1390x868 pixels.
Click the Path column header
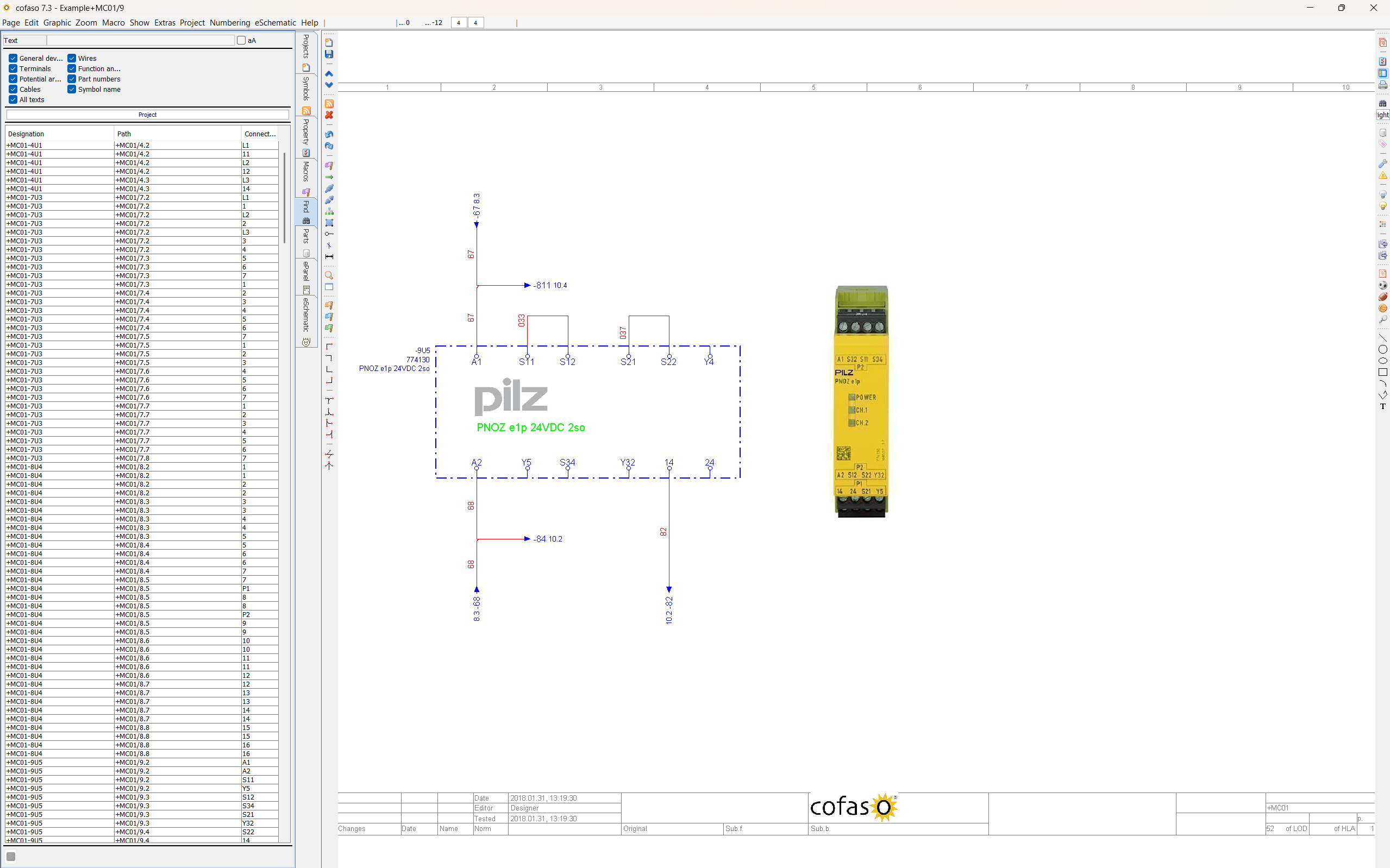point(177,134)
